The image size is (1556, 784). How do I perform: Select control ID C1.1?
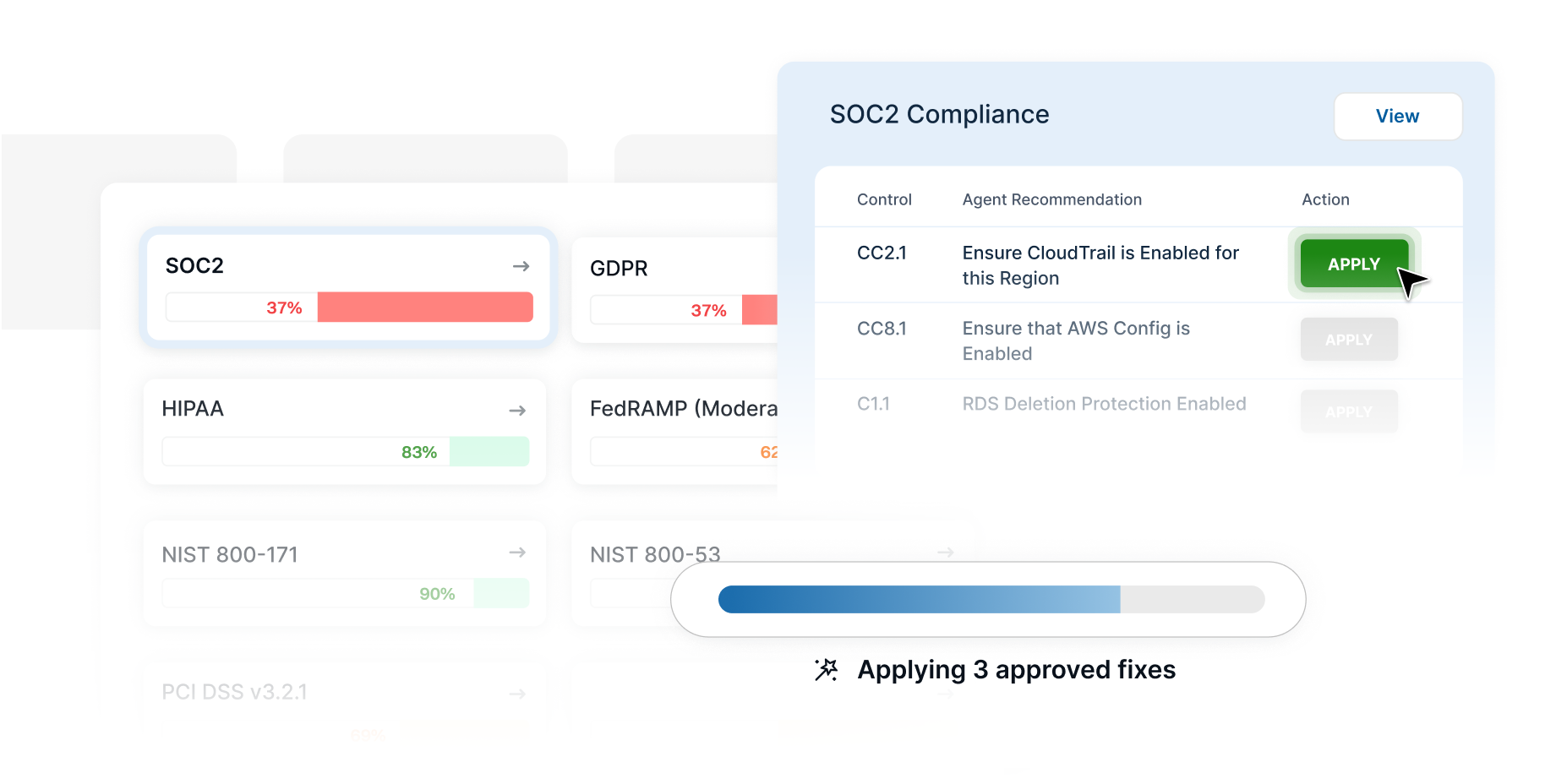tap(873, 404)
